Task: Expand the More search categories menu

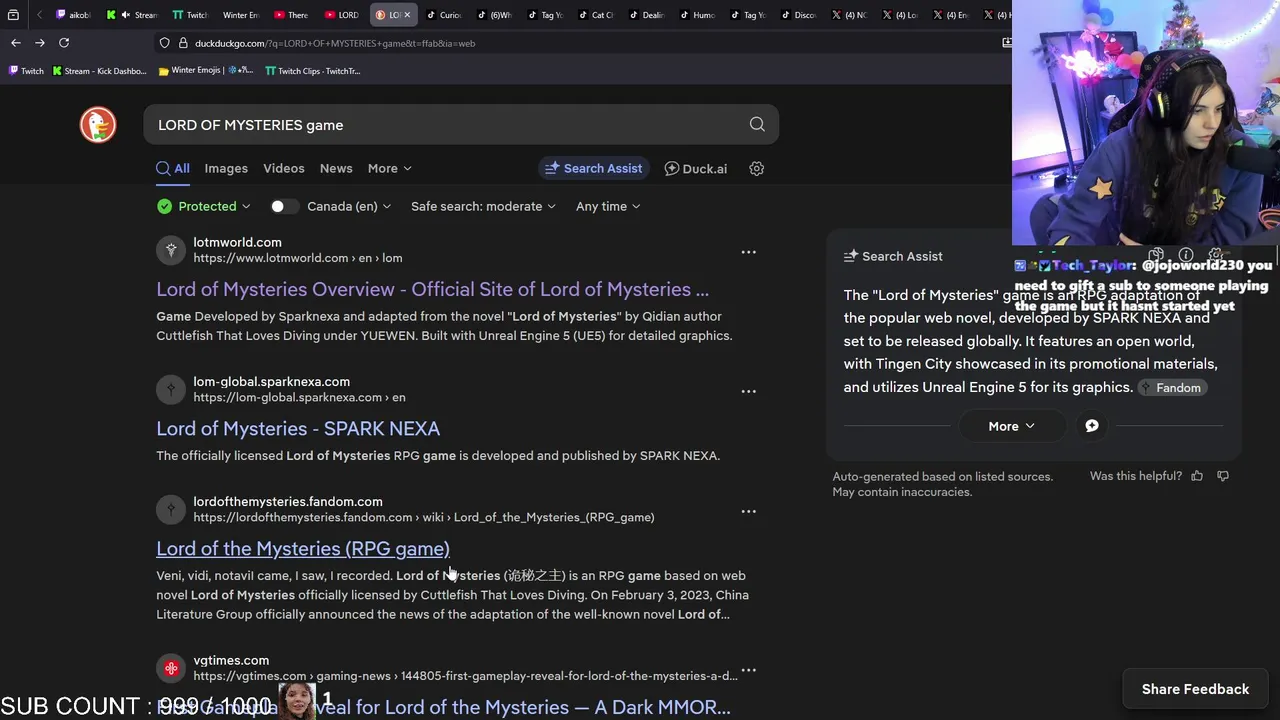Action: point(389,168)
